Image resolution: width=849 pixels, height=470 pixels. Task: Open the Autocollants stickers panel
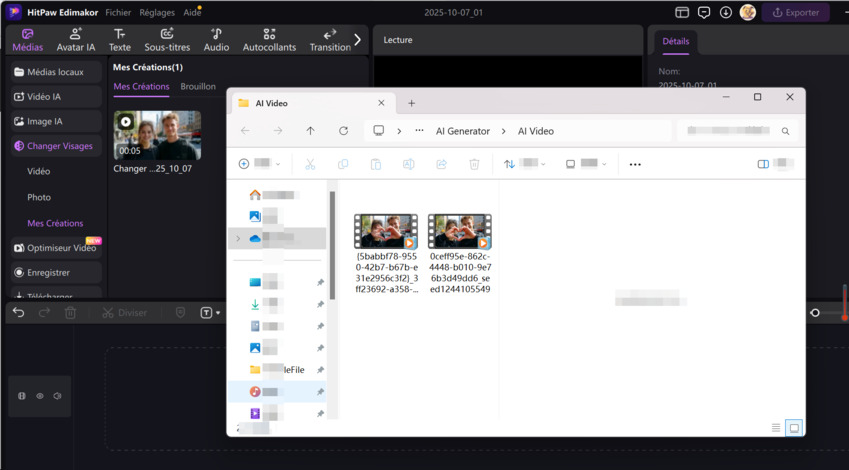tap(269, 40)
